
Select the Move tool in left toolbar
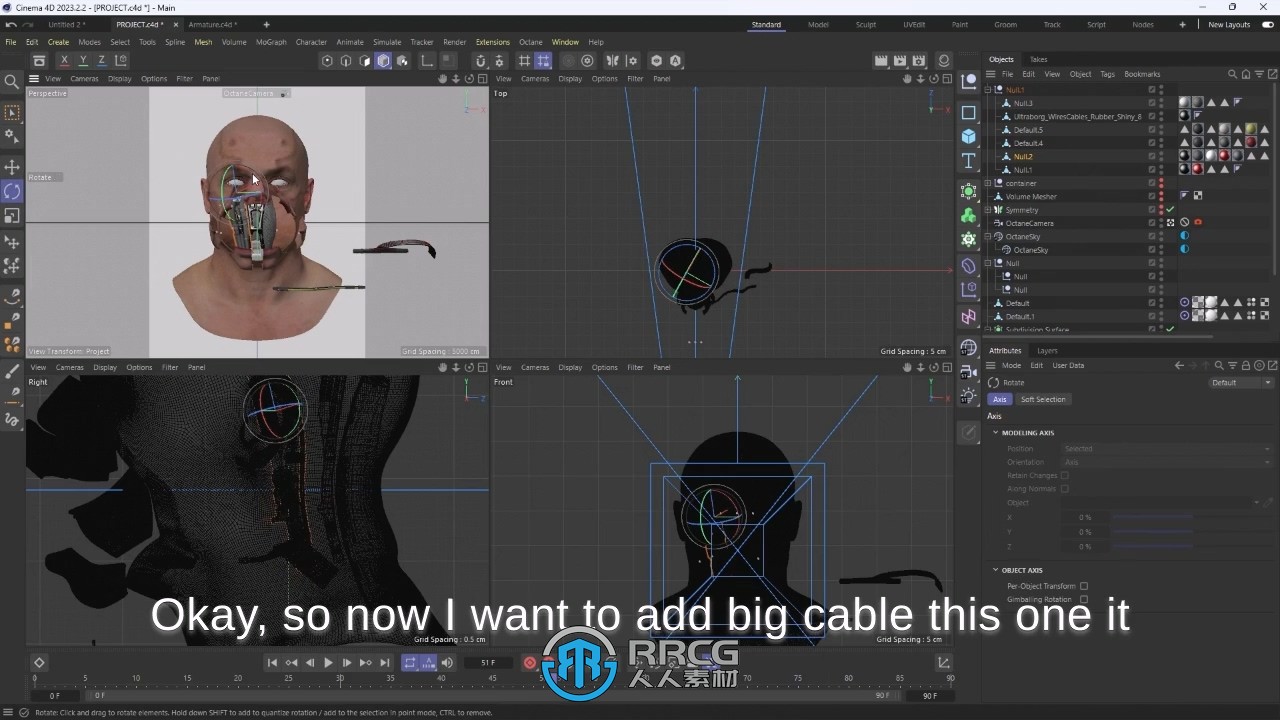(x=12, y=167)
